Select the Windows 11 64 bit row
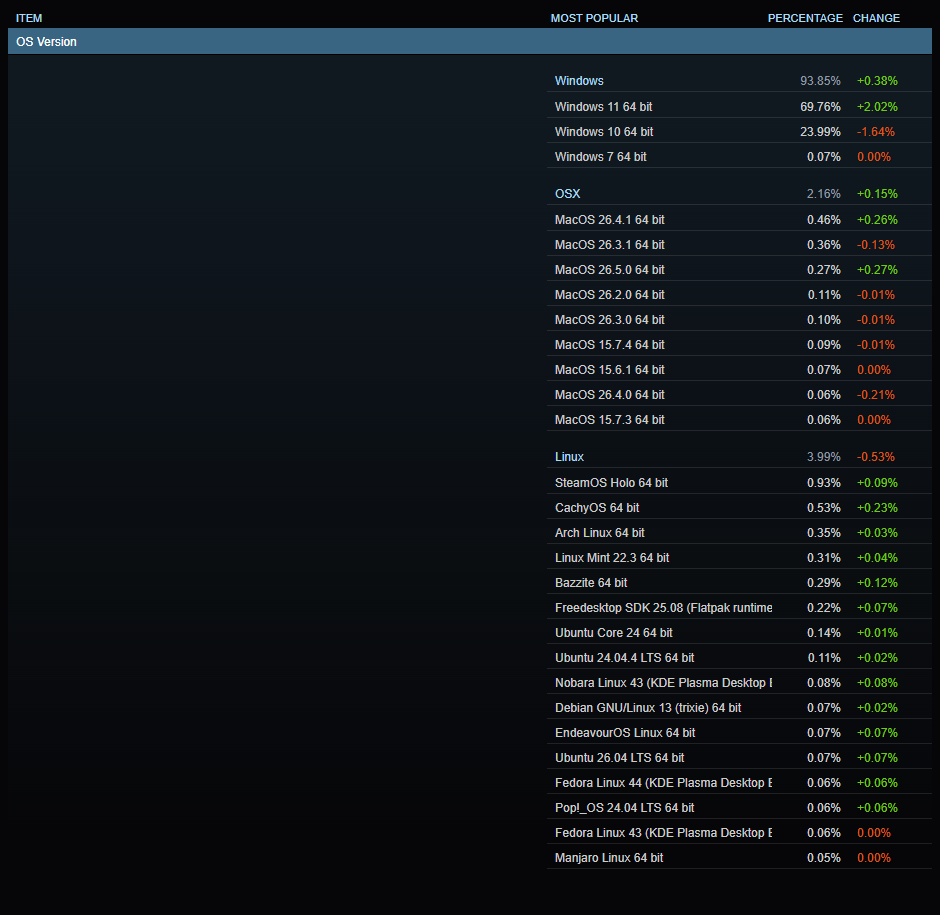The width and height of the screenshot is (940, 915). (739, 106)
